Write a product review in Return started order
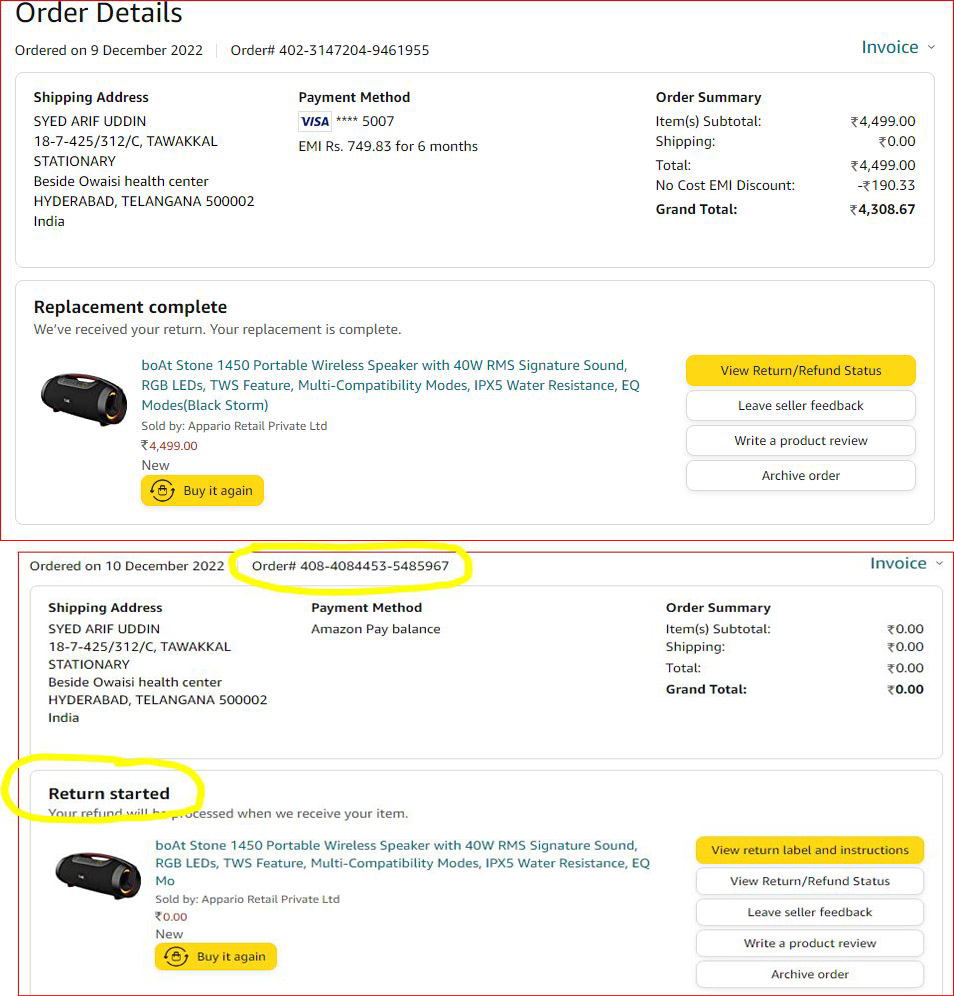Image resolution: width=954 pixels, height=996 pixels. (809, 943)
